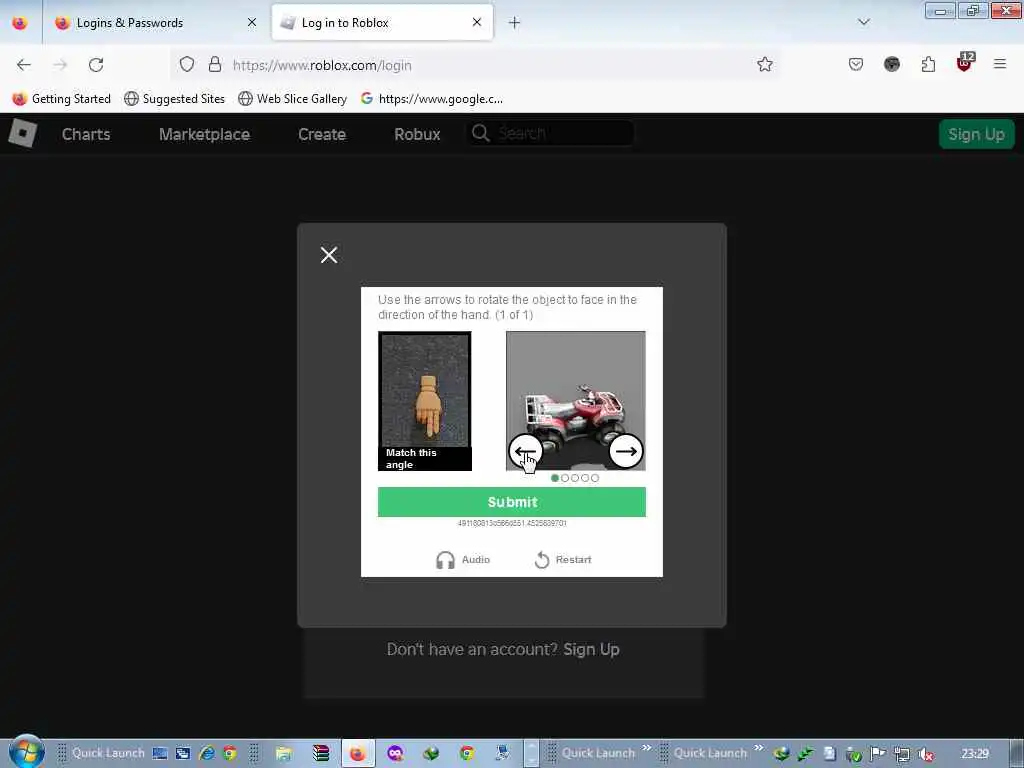Image resolution: width=1024 pixels, height=768 pixels.
Task: Open the tracking protection shield icon
Action: pyautogui.click(x=187, y=65)
